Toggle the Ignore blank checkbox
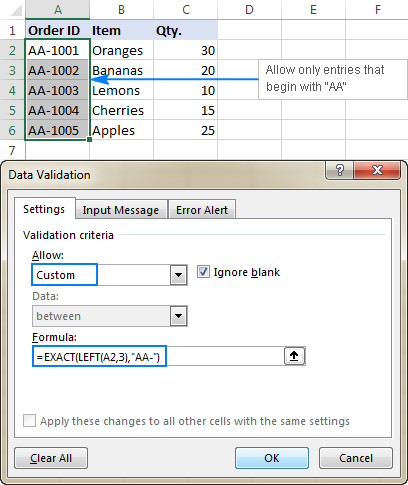Viewport: 408px width, 485px height. [x=203, y=272]
